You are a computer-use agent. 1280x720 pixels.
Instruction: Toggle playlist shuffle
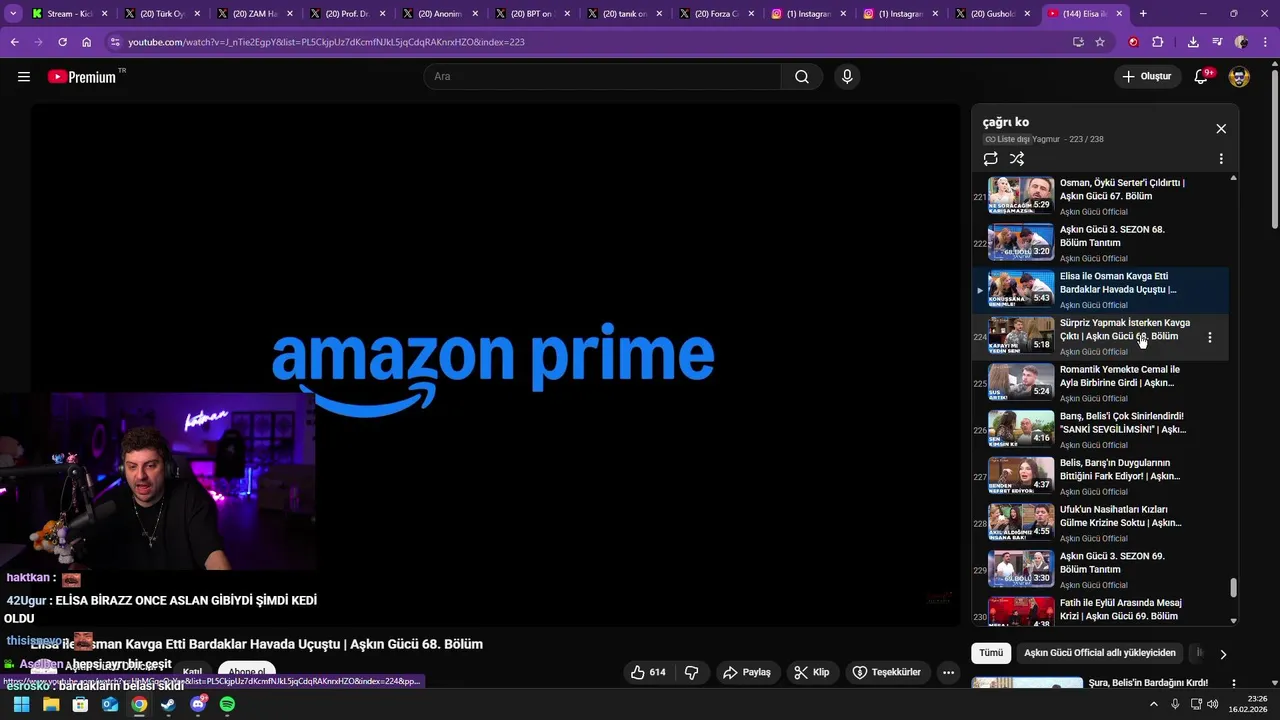(x=1017, y=159)
